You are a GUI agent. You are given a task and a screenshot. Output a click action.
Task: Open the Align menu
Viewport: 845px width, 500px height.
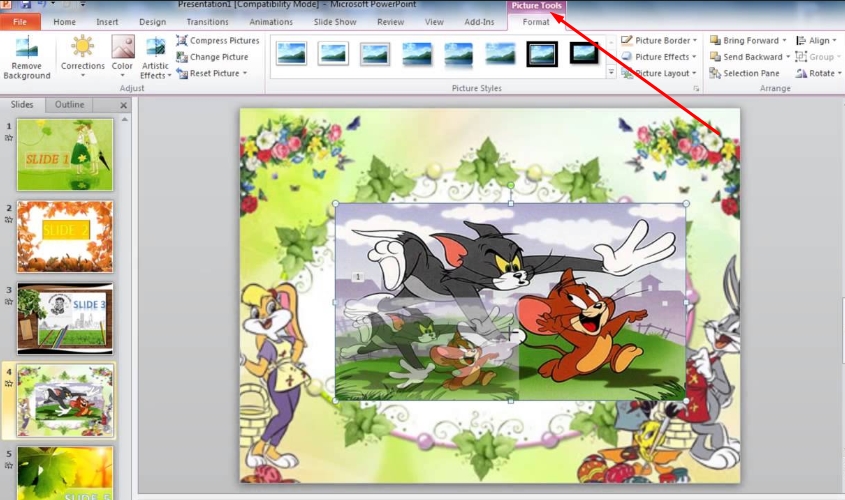click(816, 40)
